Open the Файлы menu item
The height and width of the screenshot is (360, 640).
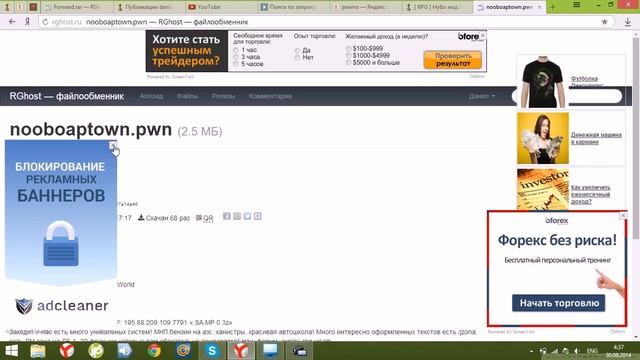pyautogui.click(x=187, y=96)
